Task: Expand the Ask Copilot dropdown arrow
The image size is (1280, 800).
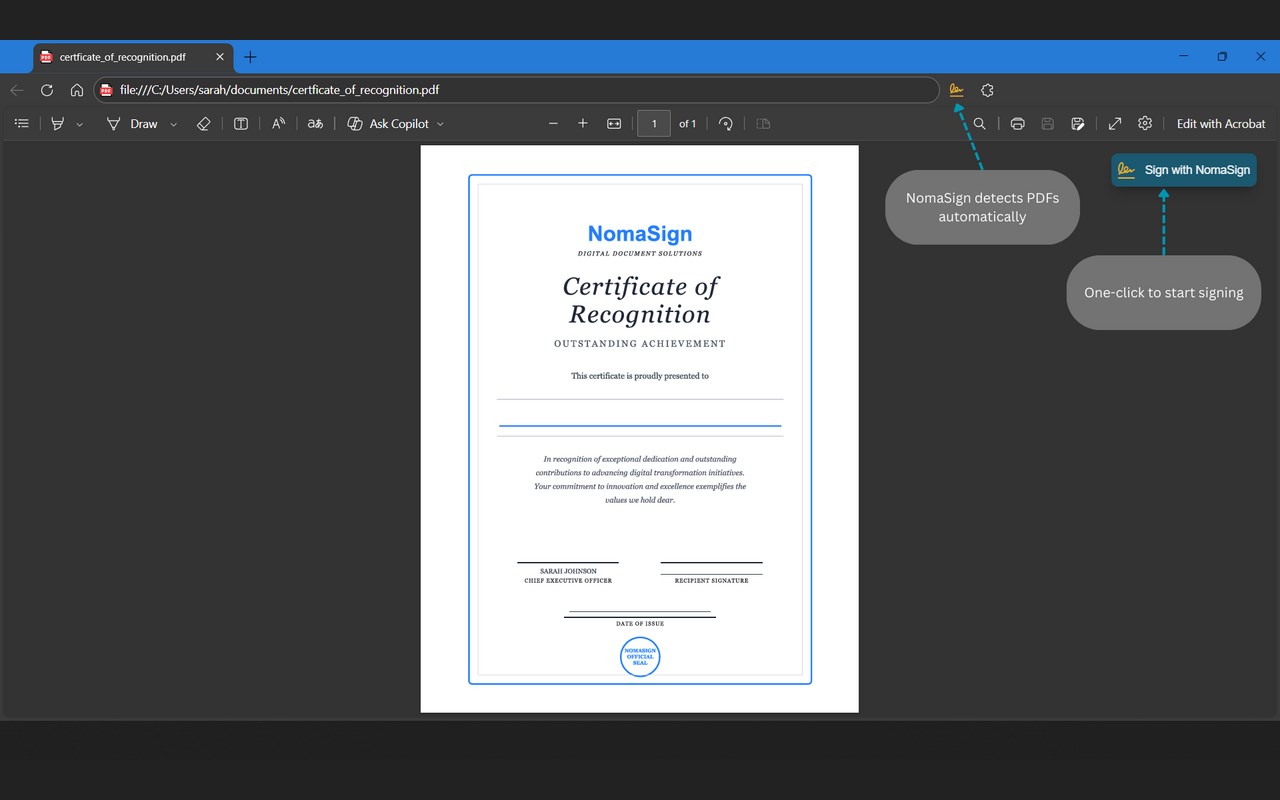Action: 440,125
